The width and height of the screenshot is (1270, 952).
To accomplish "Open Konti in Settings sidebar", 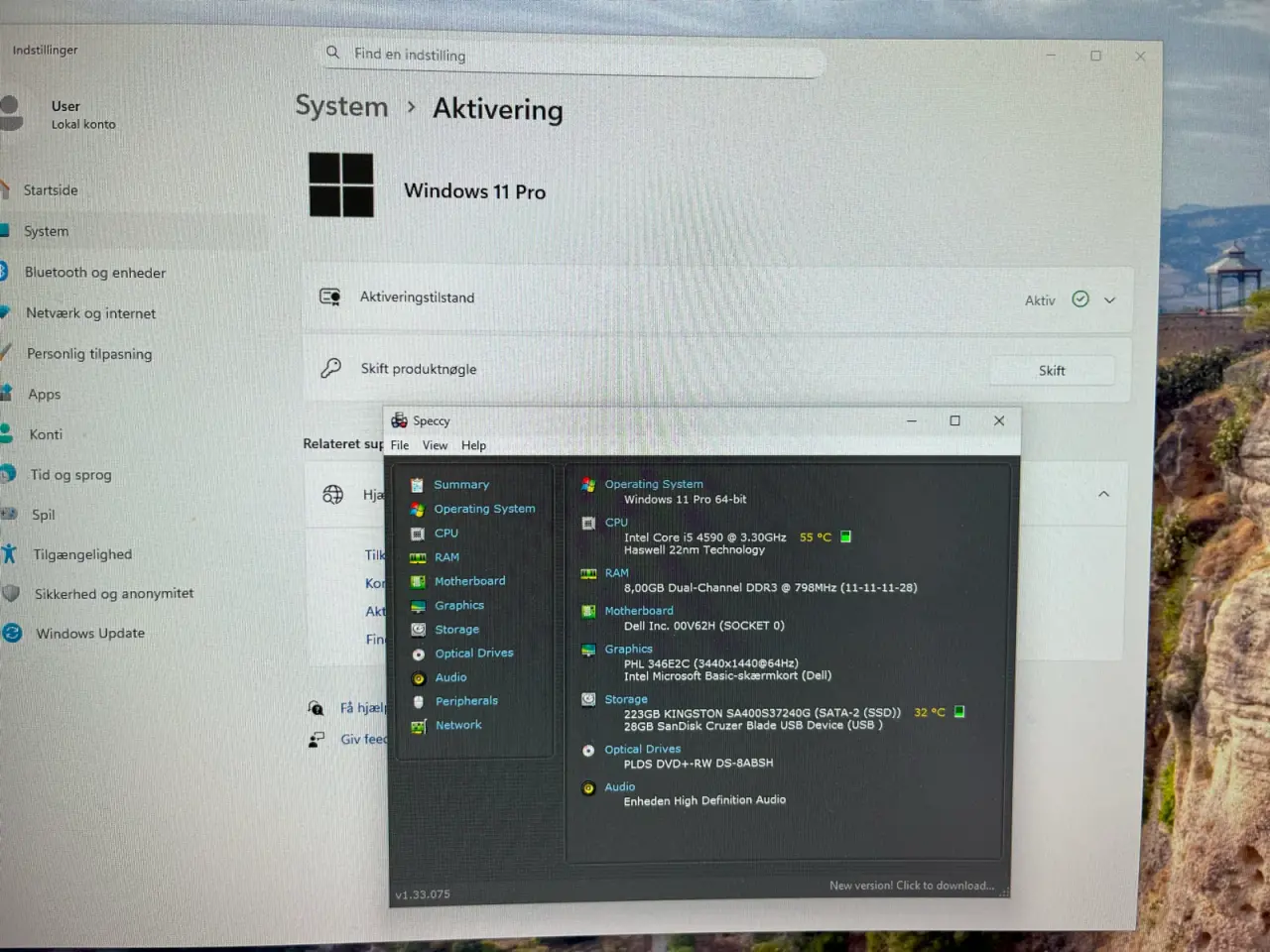I will [46, 434].
